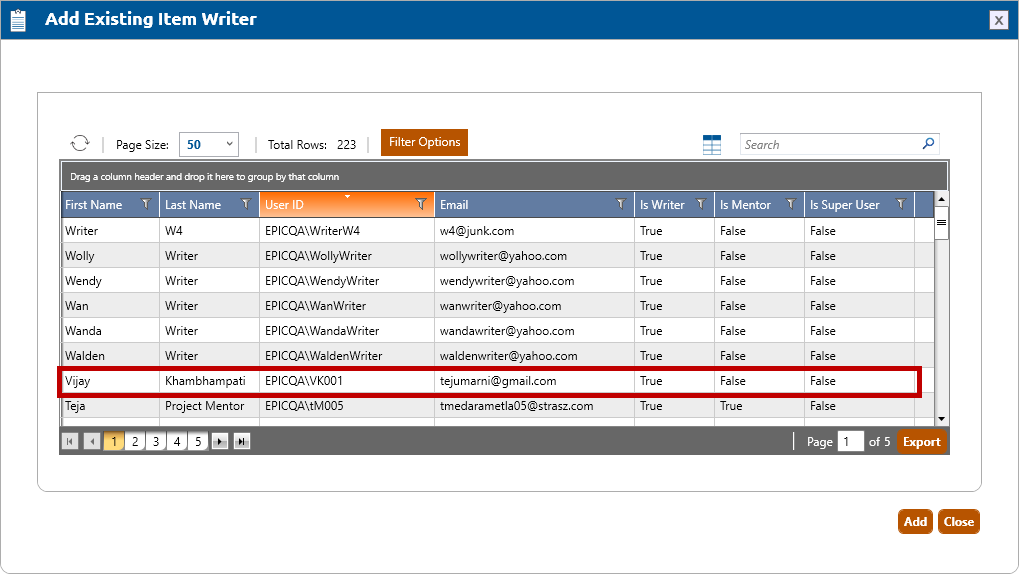The height and width of the screenshot is (574, 1019).
Task: Switch to page 5 of the grid
Action: click(x=198, y=441)
